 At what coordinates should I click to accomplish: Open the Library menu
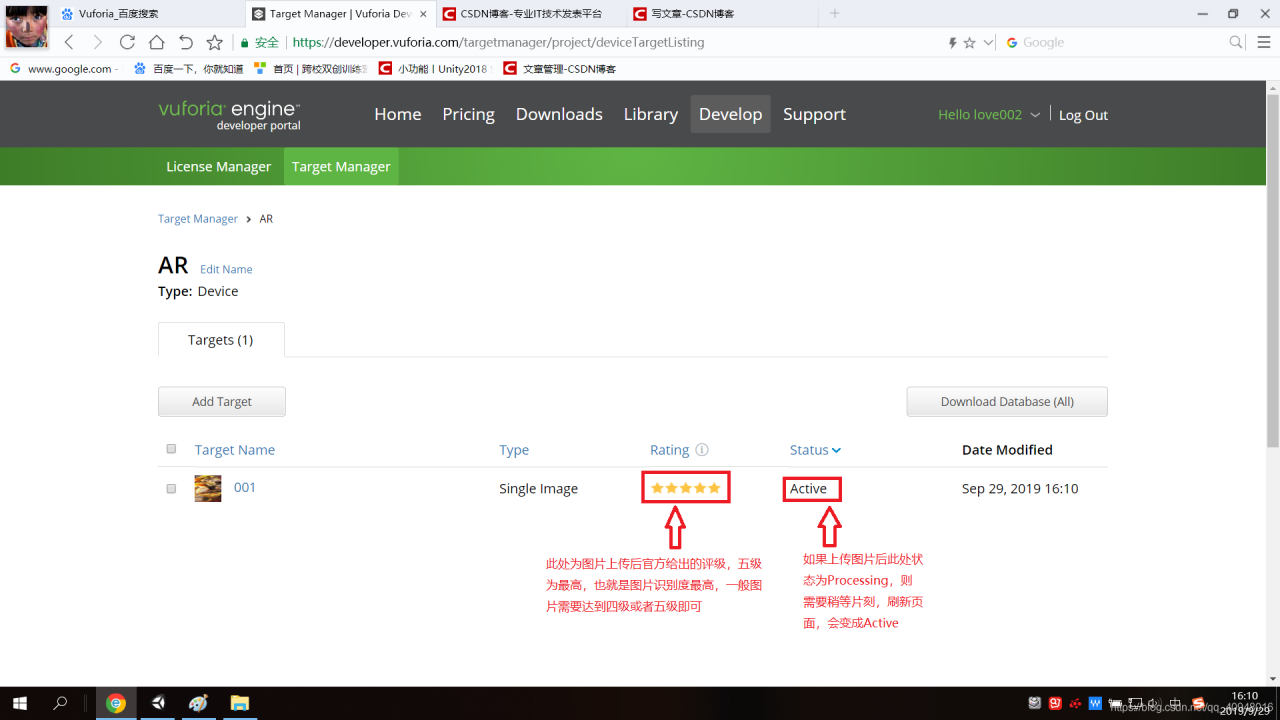point(651,114)
